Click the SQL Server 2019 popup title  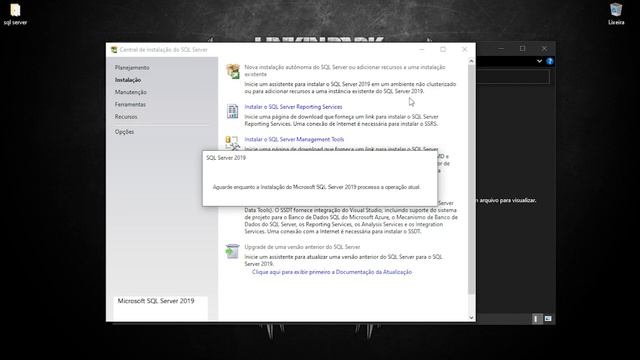point(226,158)
